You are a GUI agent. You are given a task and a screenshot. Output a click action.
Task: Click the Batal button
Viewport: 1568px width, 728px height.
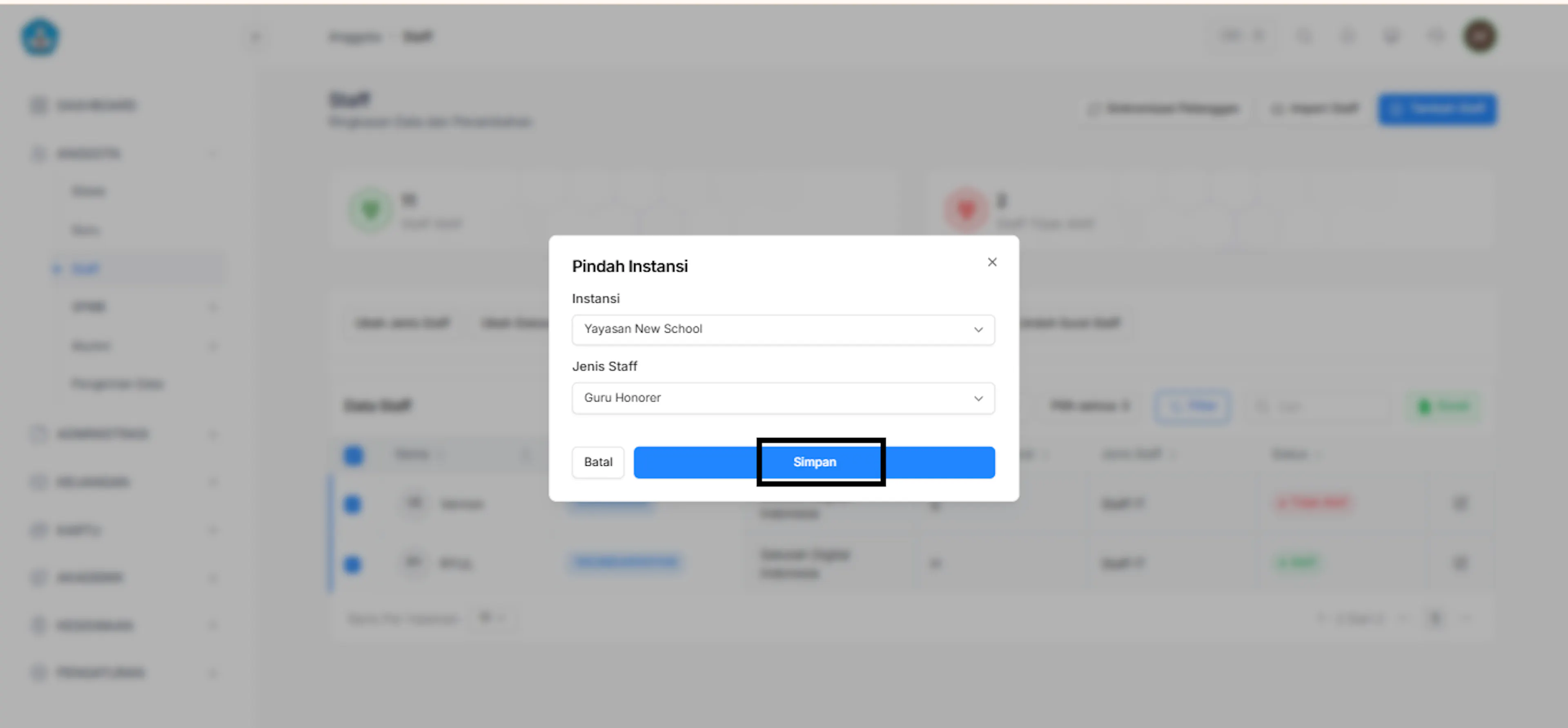pos(598,462)
